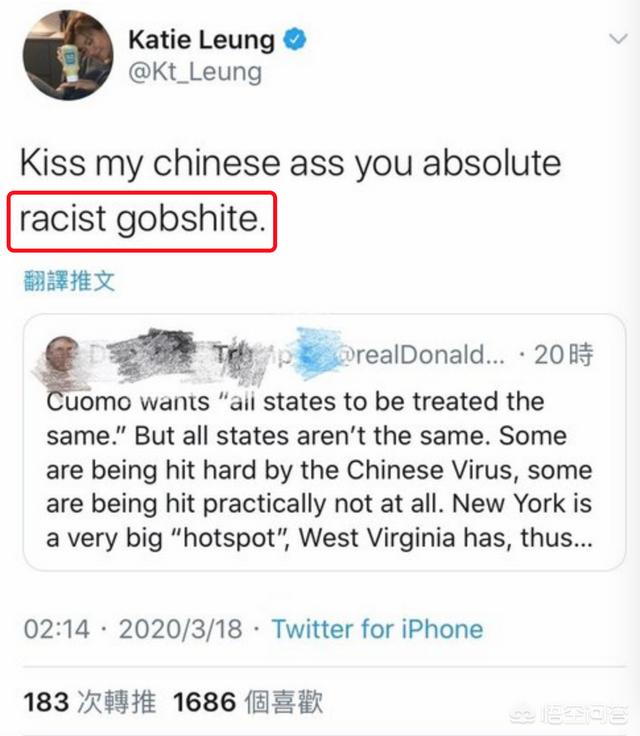The width and height of the screenshot is (640, 736).
Task: View the 183 次轉推 retweets list
Action: 90,702
